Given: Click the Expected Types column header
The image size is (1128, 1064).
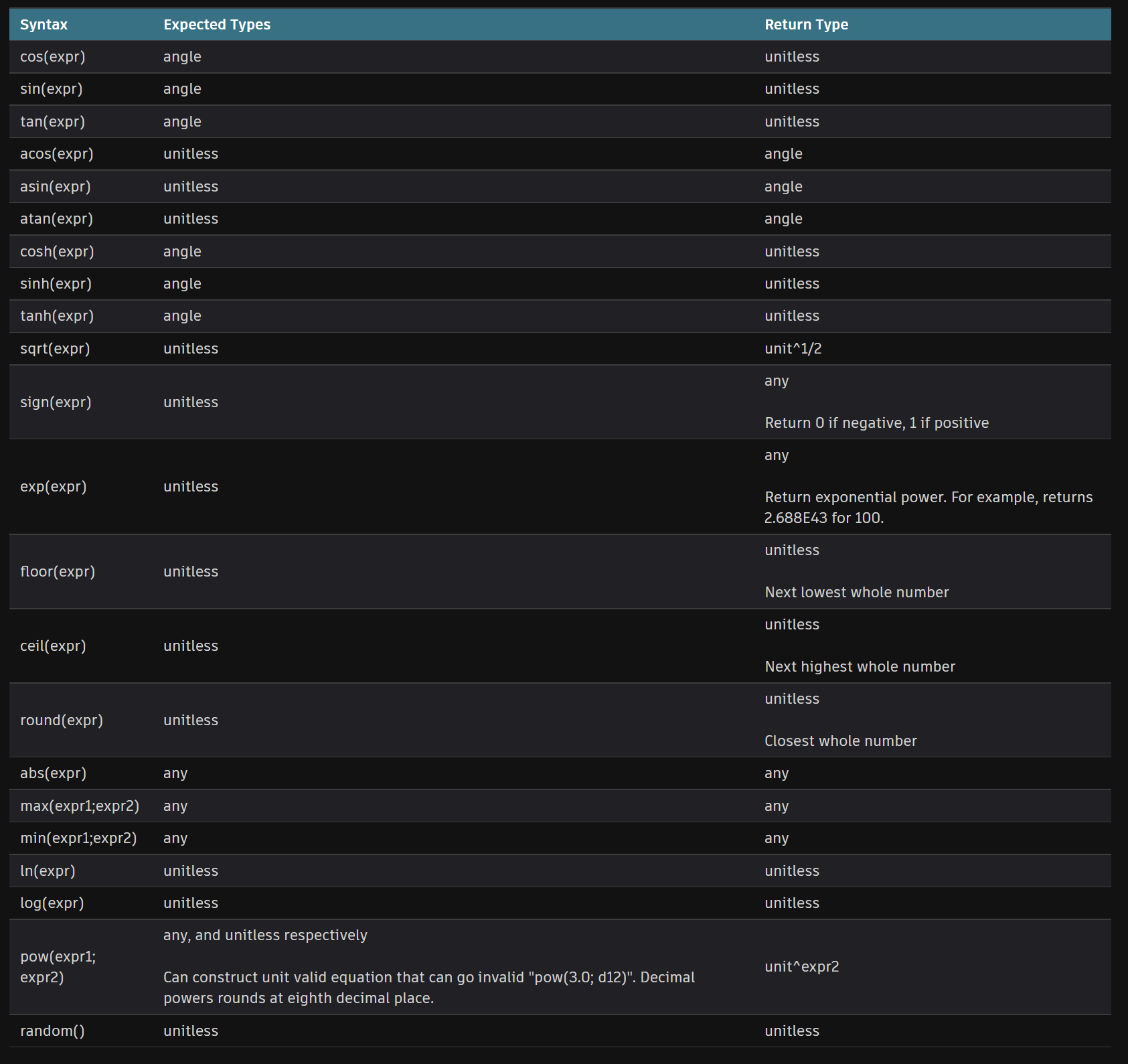Looking at the screenshot, I should click(217, 25).
